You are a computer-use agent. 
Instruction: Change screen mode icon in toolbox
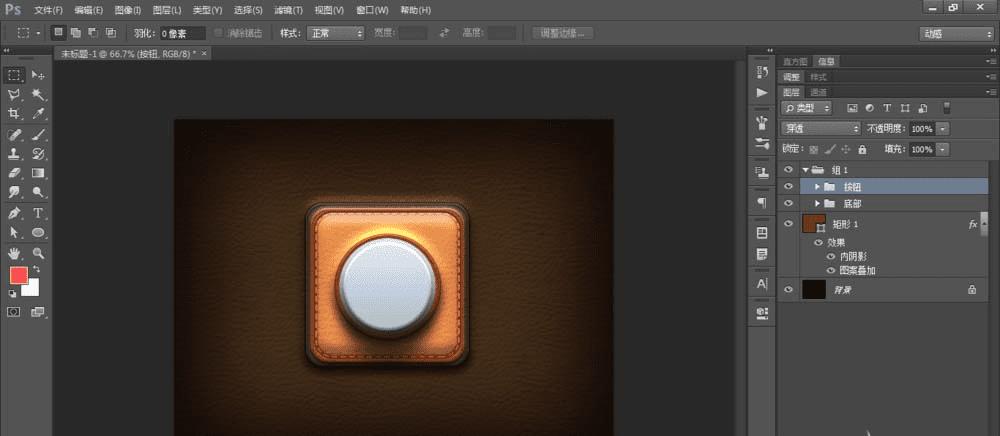pos(38,312)
